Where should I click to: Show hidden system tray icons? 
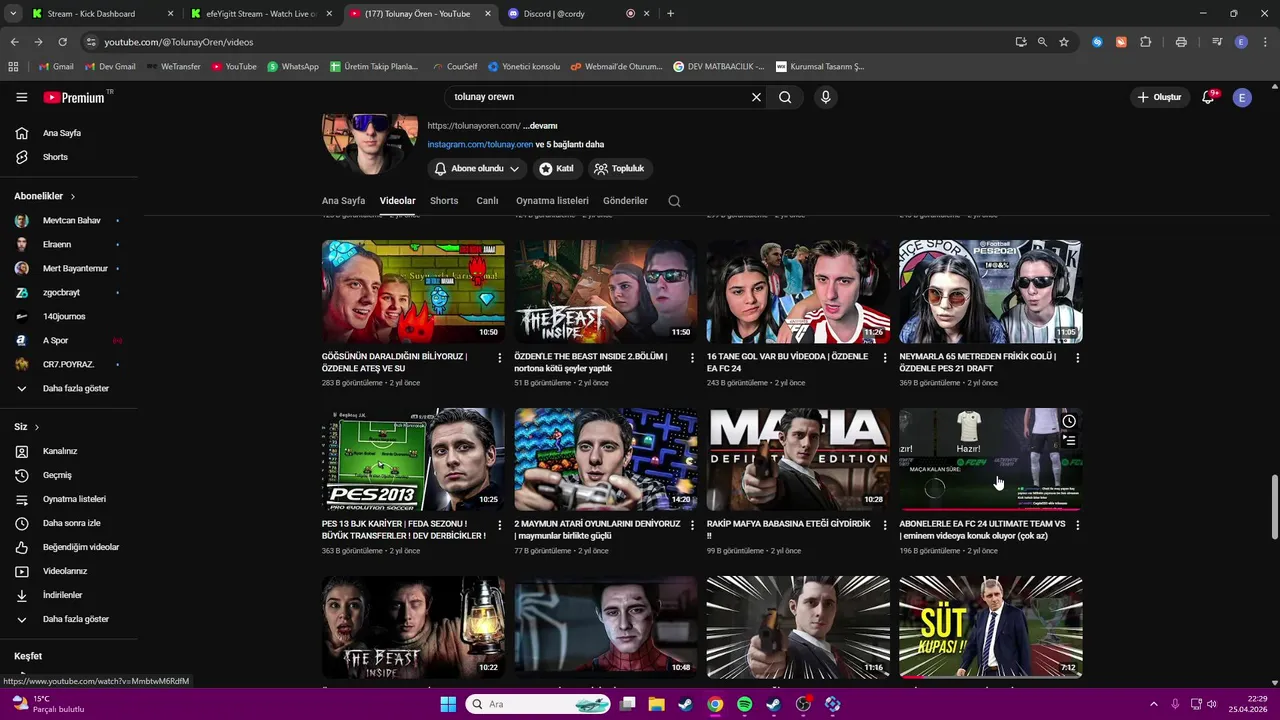(1153, 704)
